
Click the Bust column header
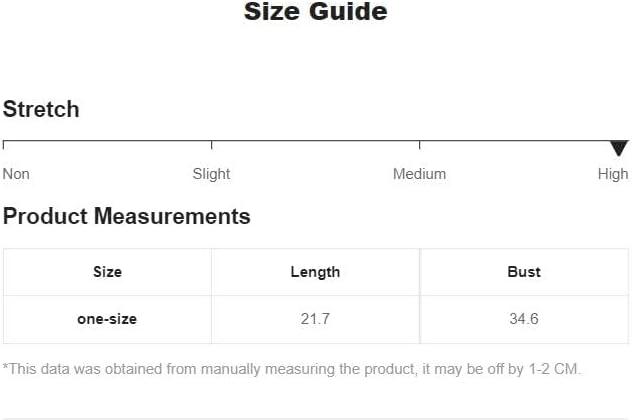tap(524, 272)
